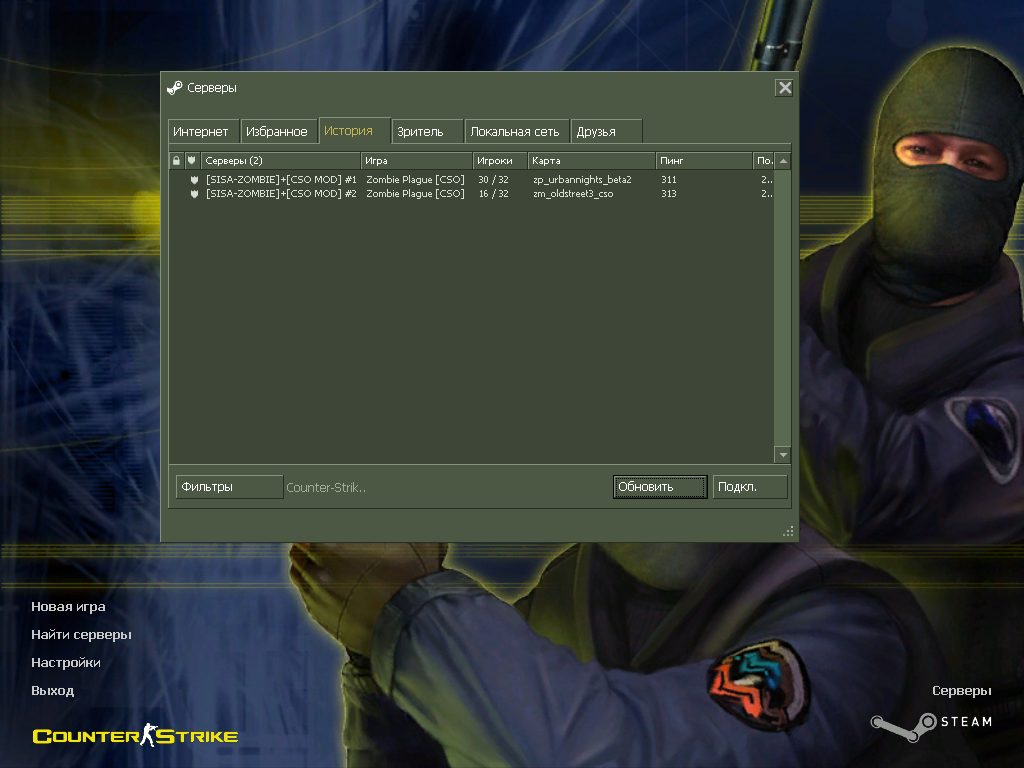
Task: Start Новая игра from the main menu
Action: point(69,607)
